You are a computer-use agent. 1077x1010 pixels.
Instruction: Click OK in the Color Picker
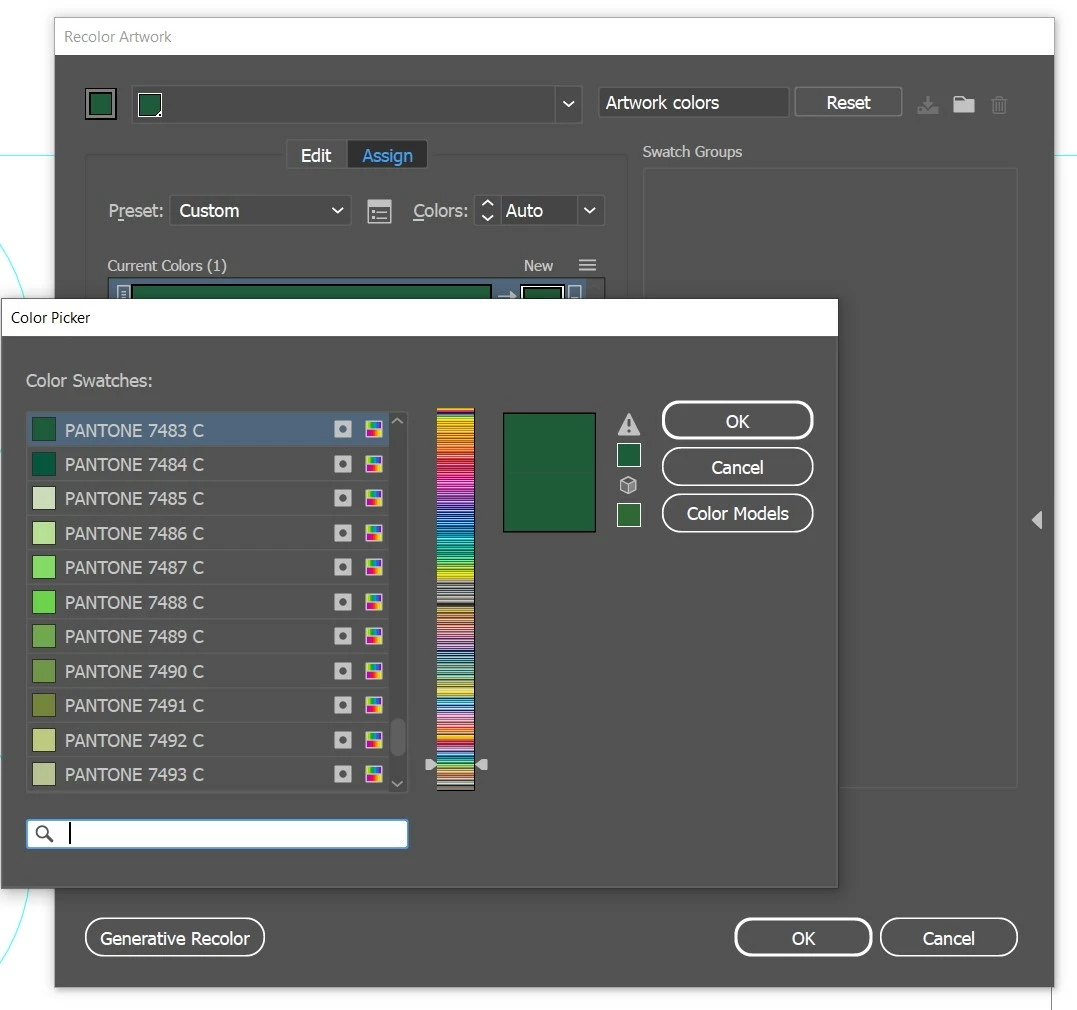click(738, 420)
